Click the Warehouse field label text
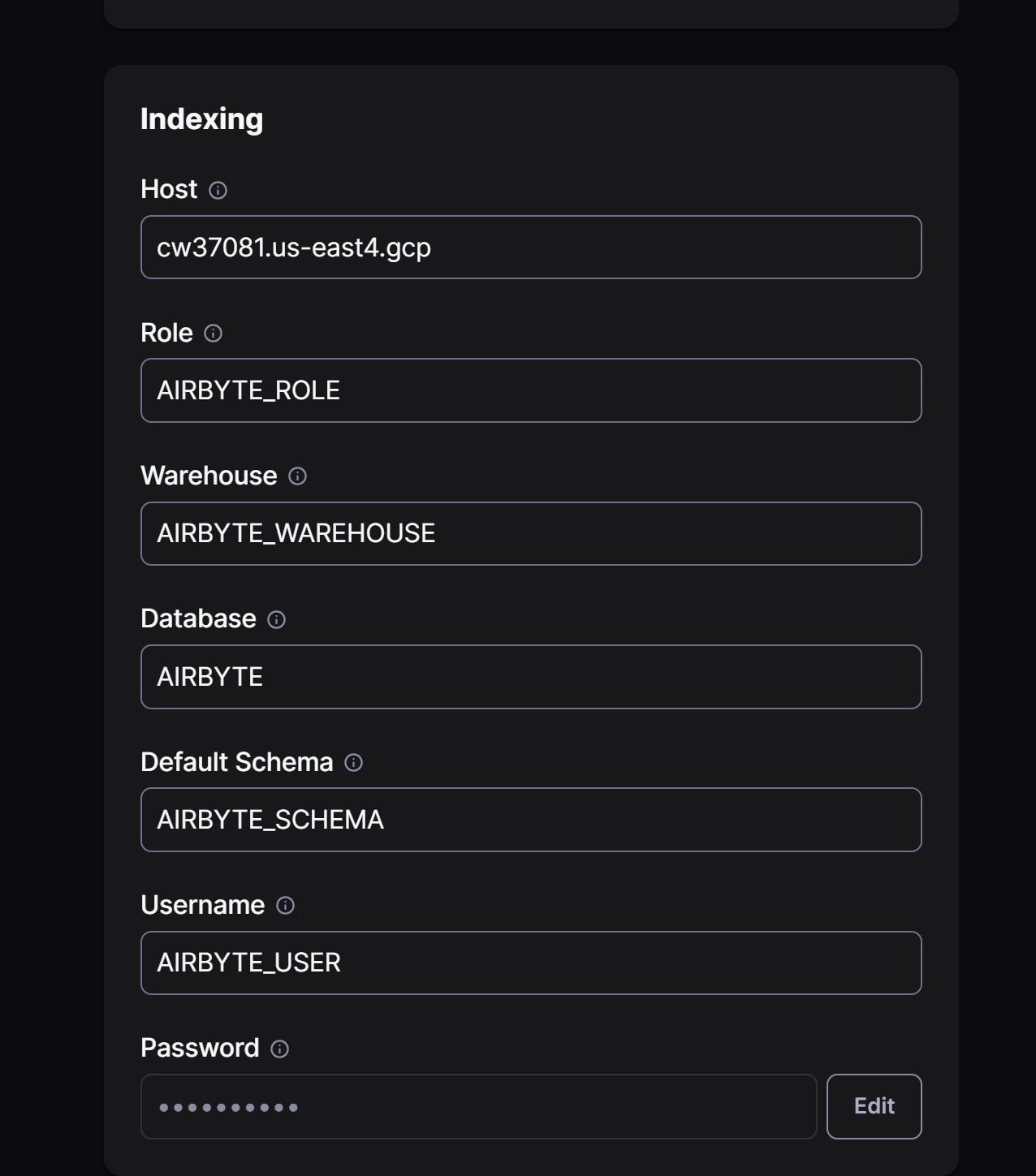Image resolution: width=1036 pixels, height=1176 pixels. (x=209, y=476)
